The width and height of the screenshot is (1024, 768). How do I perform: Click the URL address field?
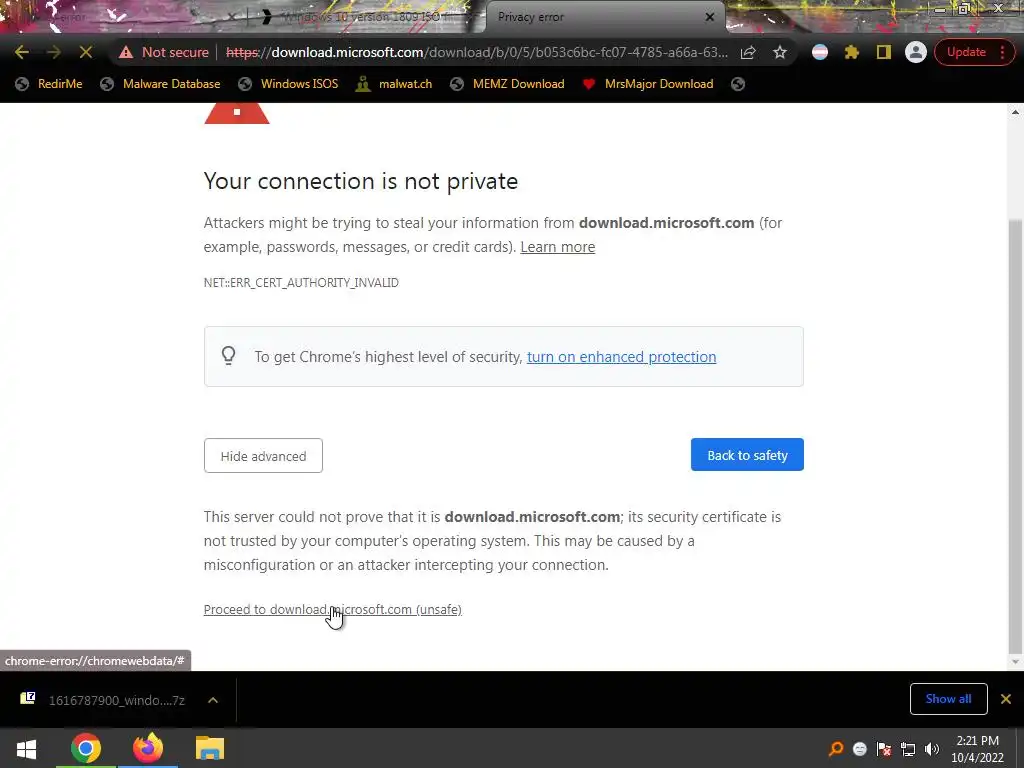[477, 52]
